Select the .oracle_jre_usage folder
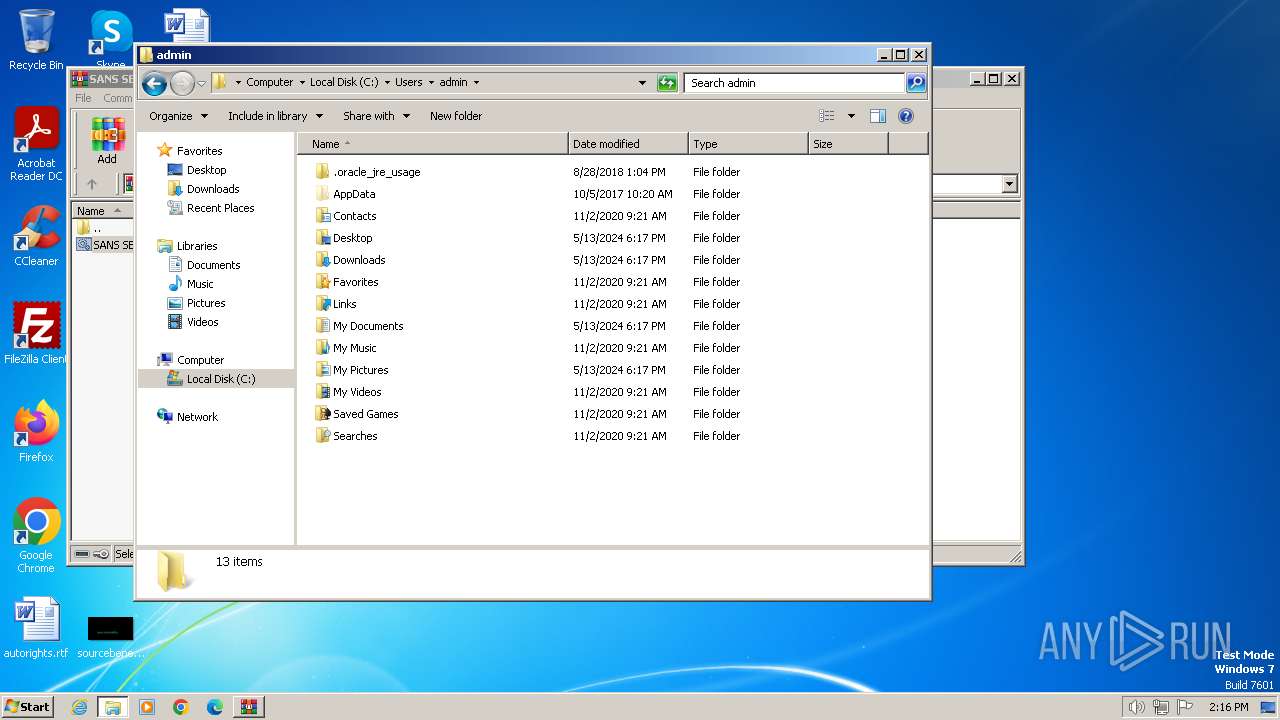Screen dimensions: 1280x720 click(x=376, y=172)
